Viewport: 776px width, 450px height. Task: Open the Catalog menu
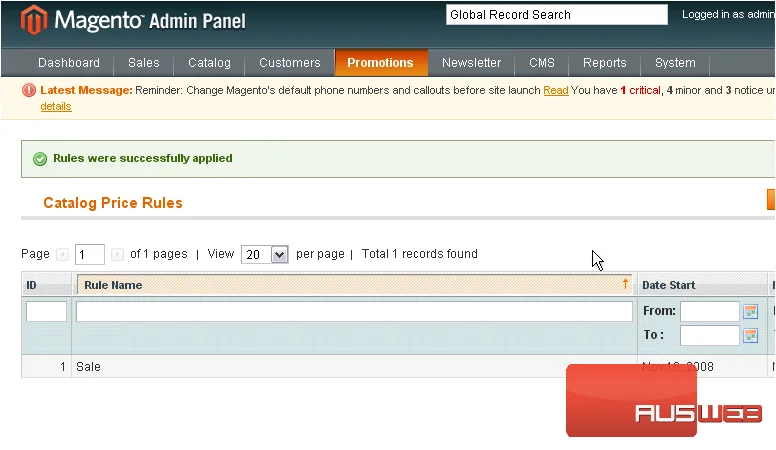point(209,63)
